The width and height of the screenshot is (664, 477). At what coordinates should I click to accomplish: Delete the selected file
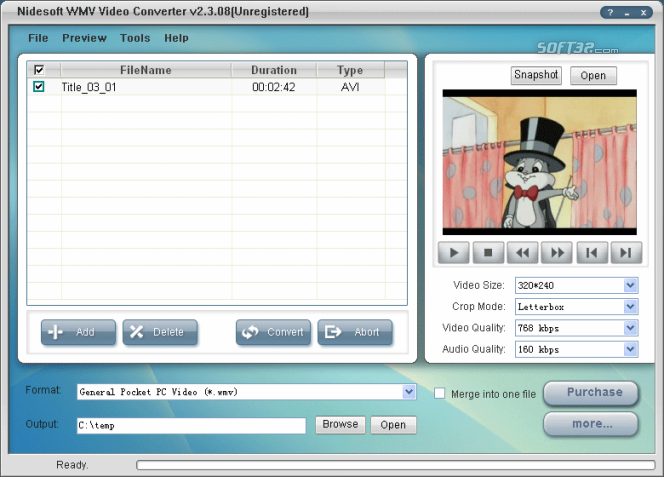160,332
